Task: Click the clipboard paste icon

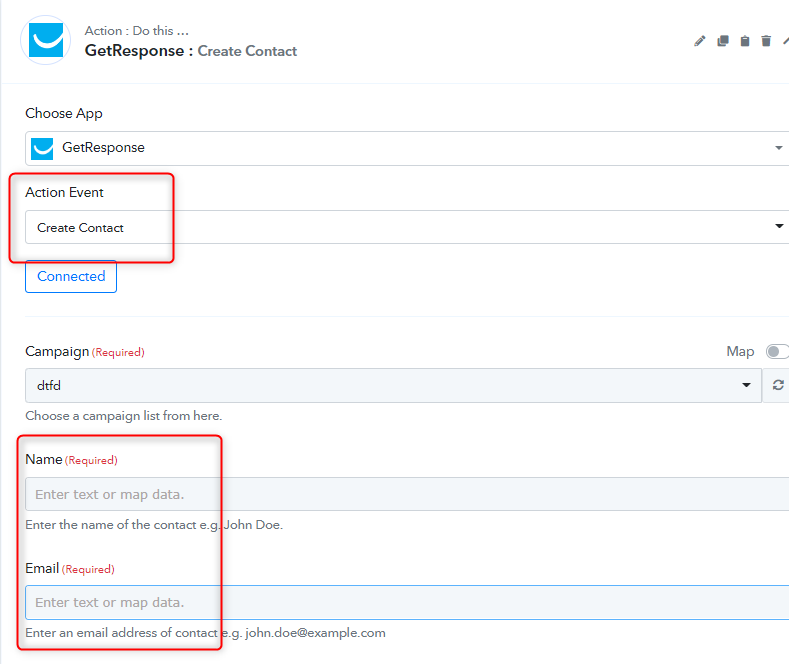Action: pyautogui.click(x=745, y=41)
